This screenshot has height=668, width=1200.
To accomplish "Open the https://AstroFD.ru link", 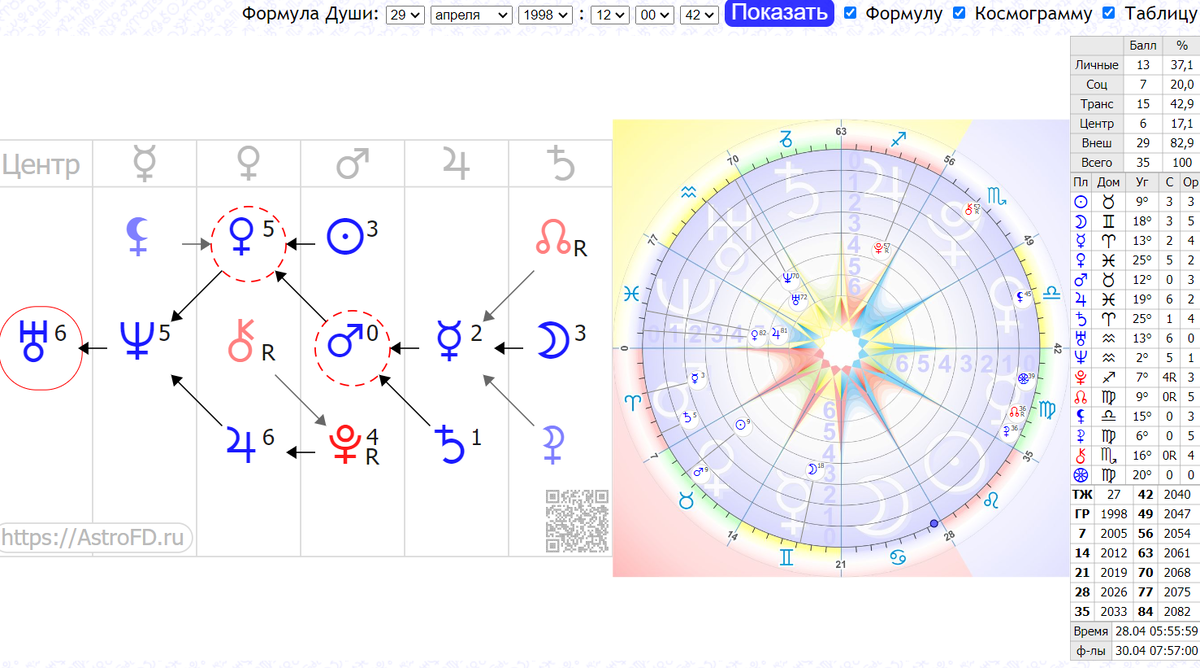I will coord(94,538).
